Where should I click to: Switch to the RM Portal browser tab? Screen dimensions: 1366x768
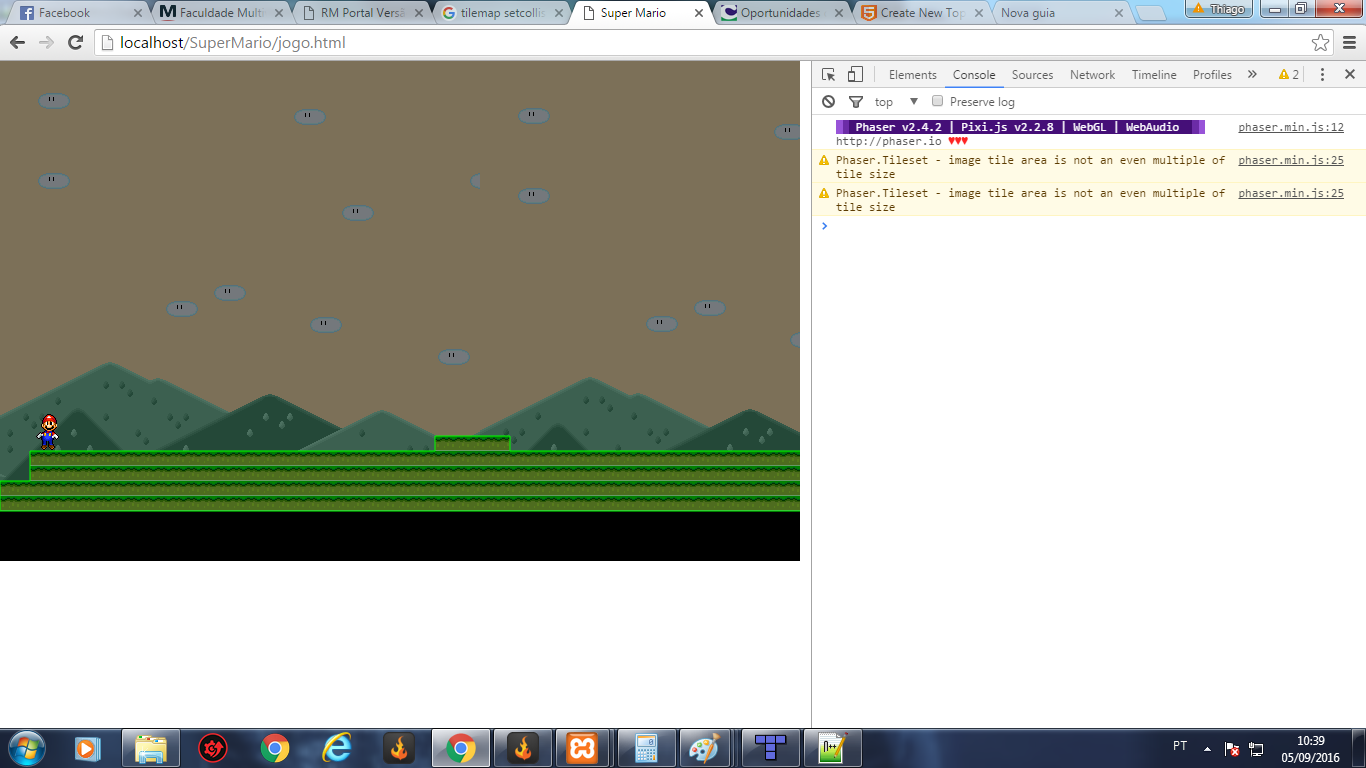tap(364, 13)
